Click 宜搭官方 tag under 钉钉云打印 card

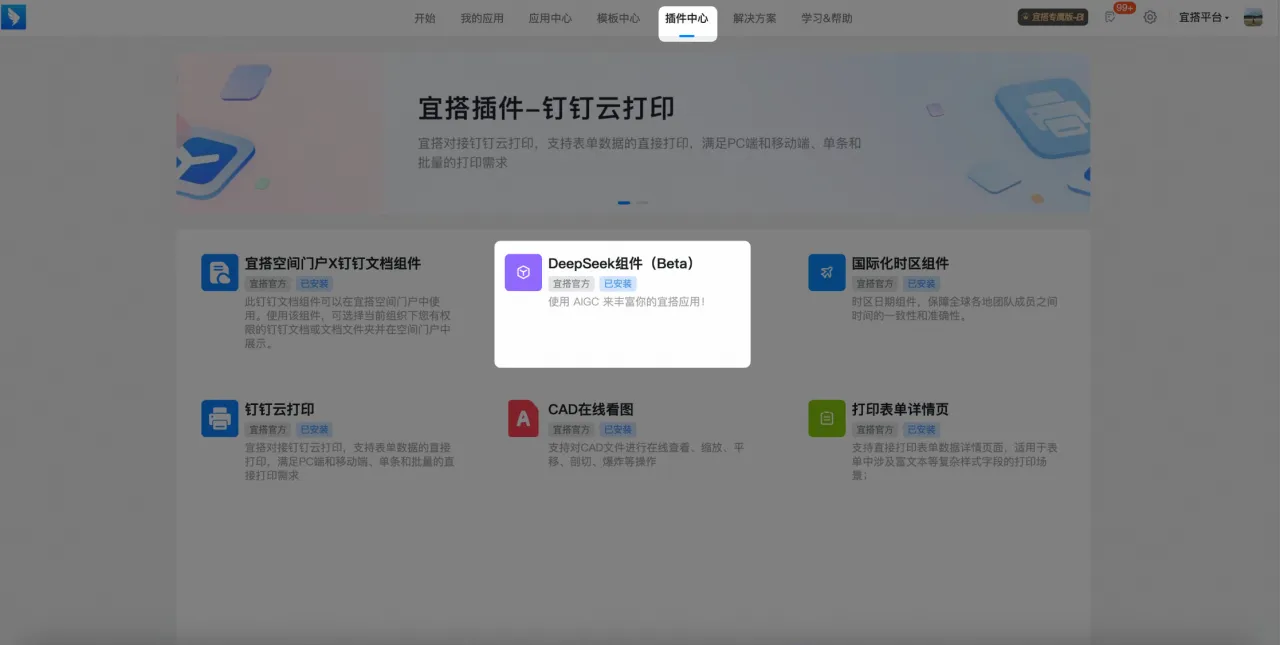click(x=268, y=430)
